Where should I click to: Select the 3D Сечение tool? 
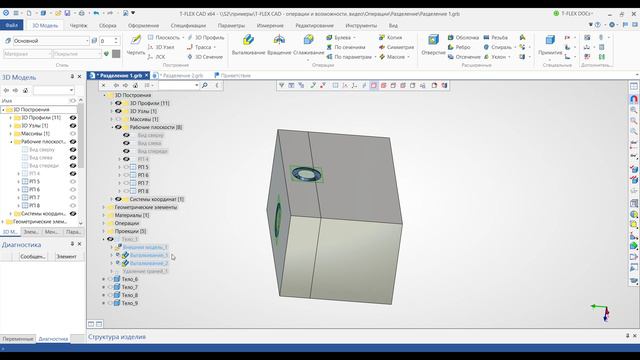[204, 57]
